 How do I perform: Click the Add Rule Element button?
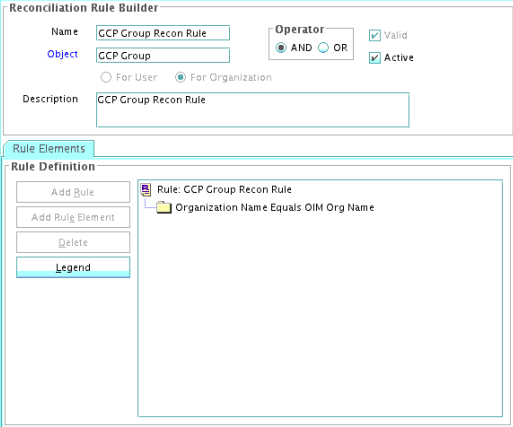click(x=73, y=217)
